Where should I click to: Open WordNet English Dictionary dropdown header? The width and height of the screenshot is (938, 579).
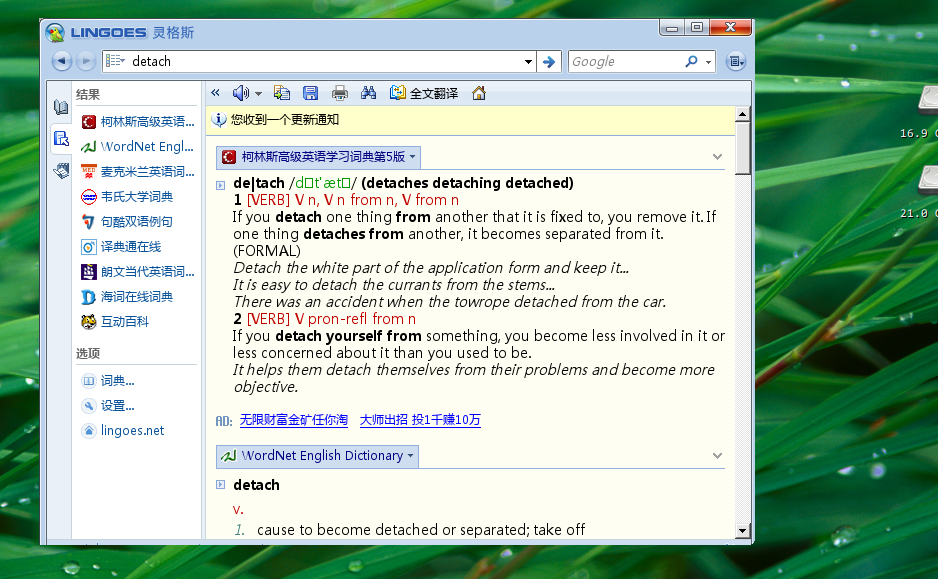click(x=317, y=456)
